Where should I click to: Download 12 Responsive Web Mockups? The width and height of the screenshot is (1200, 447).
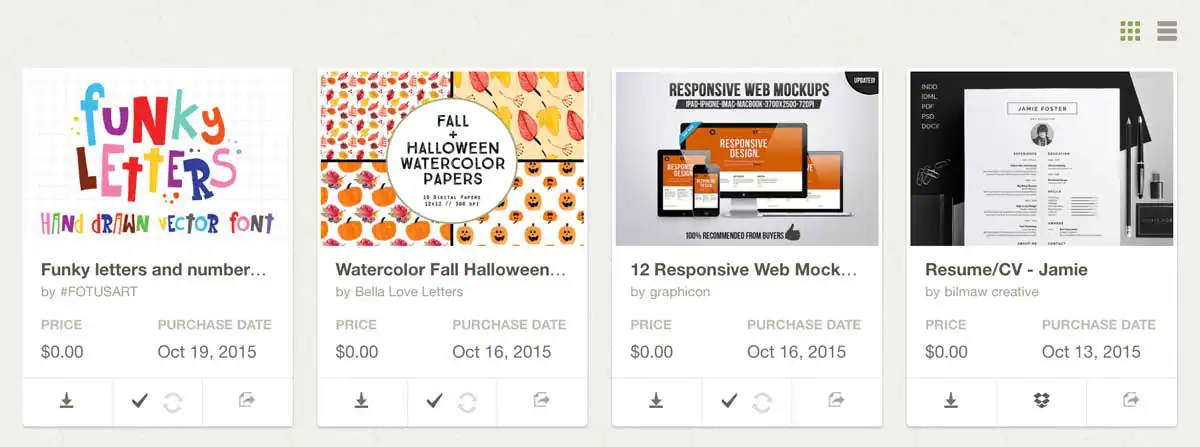click(656, 401)
